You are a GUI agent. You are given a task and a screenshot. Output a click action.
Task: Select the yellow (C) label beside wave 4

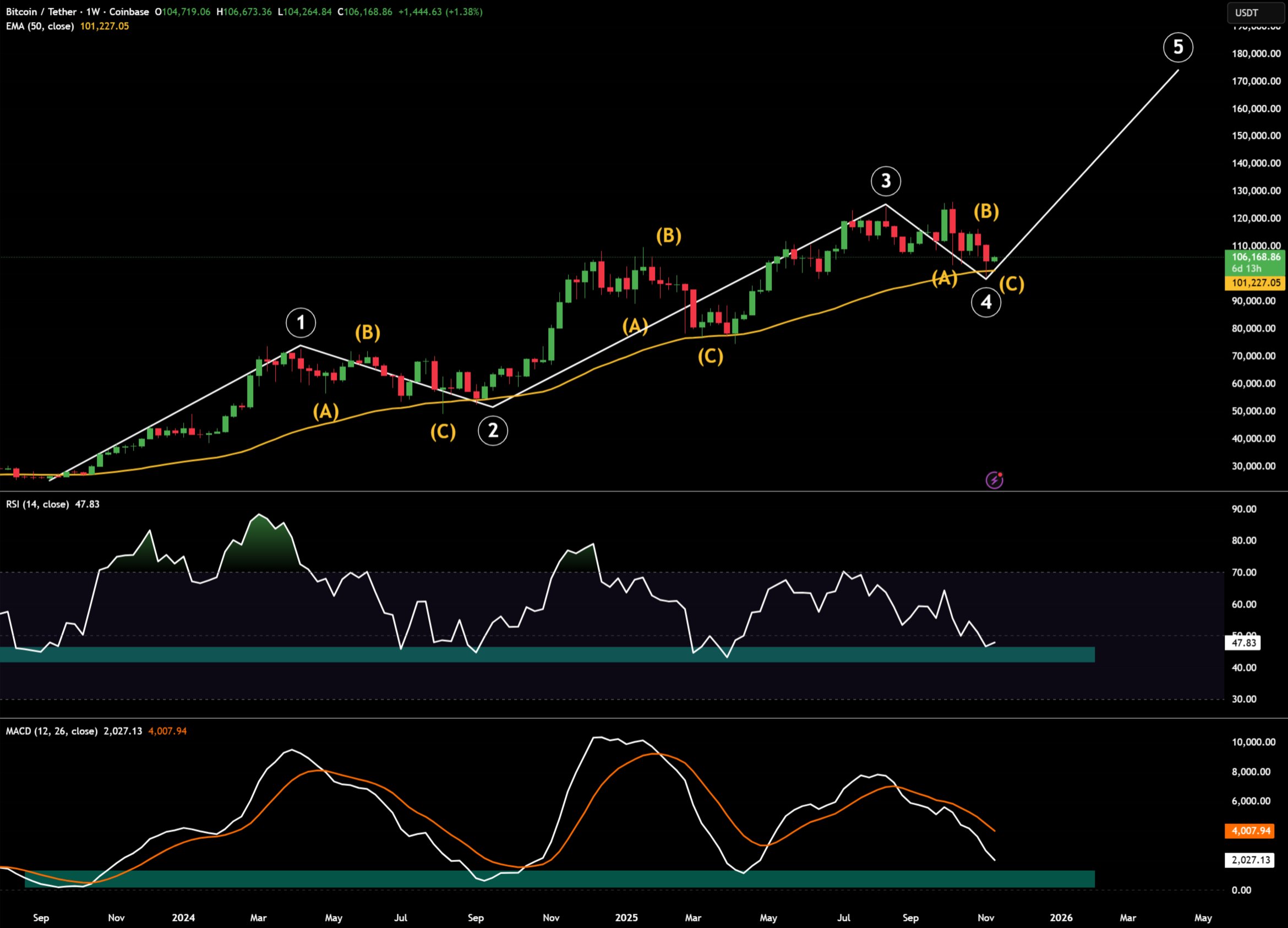(x=1012, y=284)
